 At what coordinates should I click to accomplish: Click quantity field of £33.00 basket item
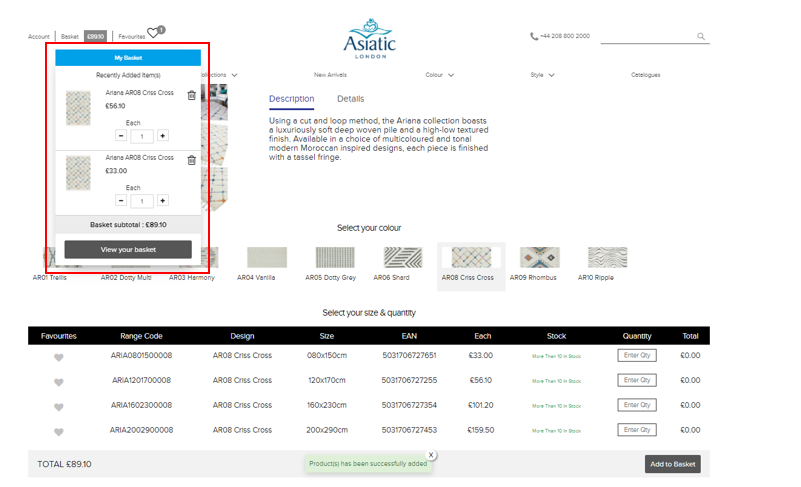click(x=142, y=201)
